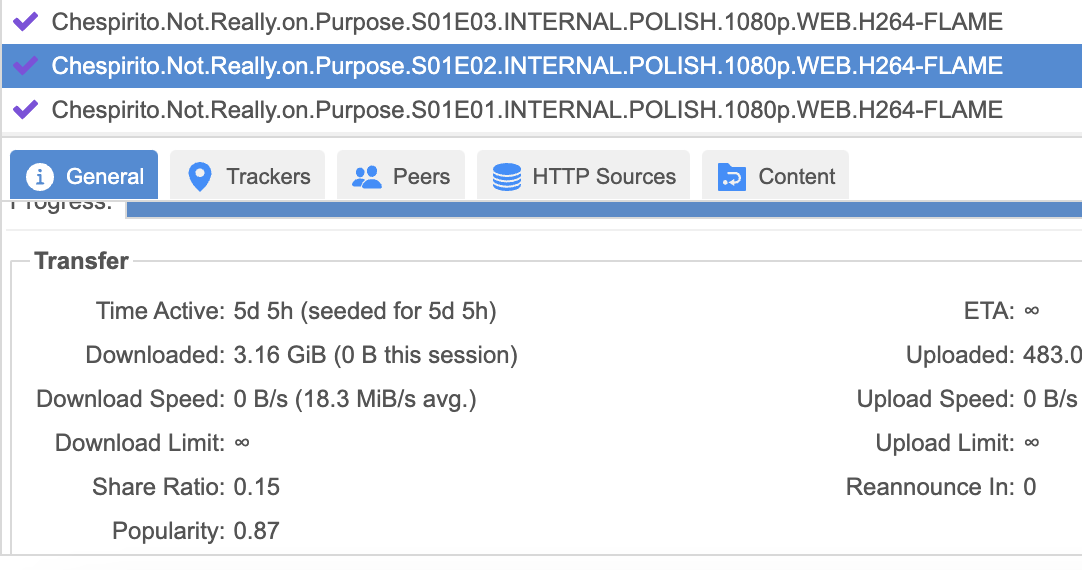Switch to the Trackers tab label
Viewport: 1082px width, 570px height.
(x=268, y=177)
